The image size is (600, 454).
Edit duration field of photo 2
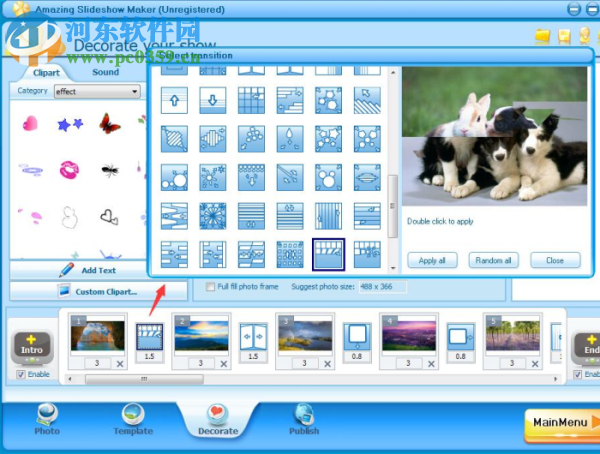[201, 363]
